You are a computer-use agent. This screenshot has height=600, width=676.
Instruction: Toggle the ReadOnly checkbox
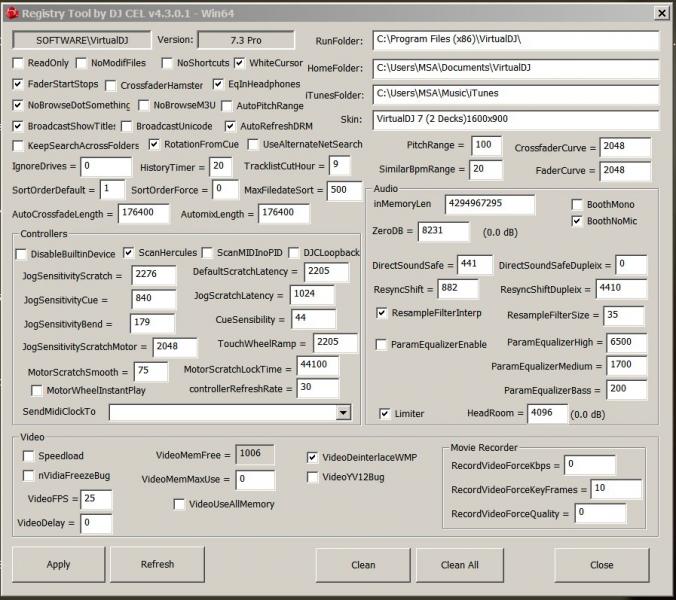(x=18, y=64)
